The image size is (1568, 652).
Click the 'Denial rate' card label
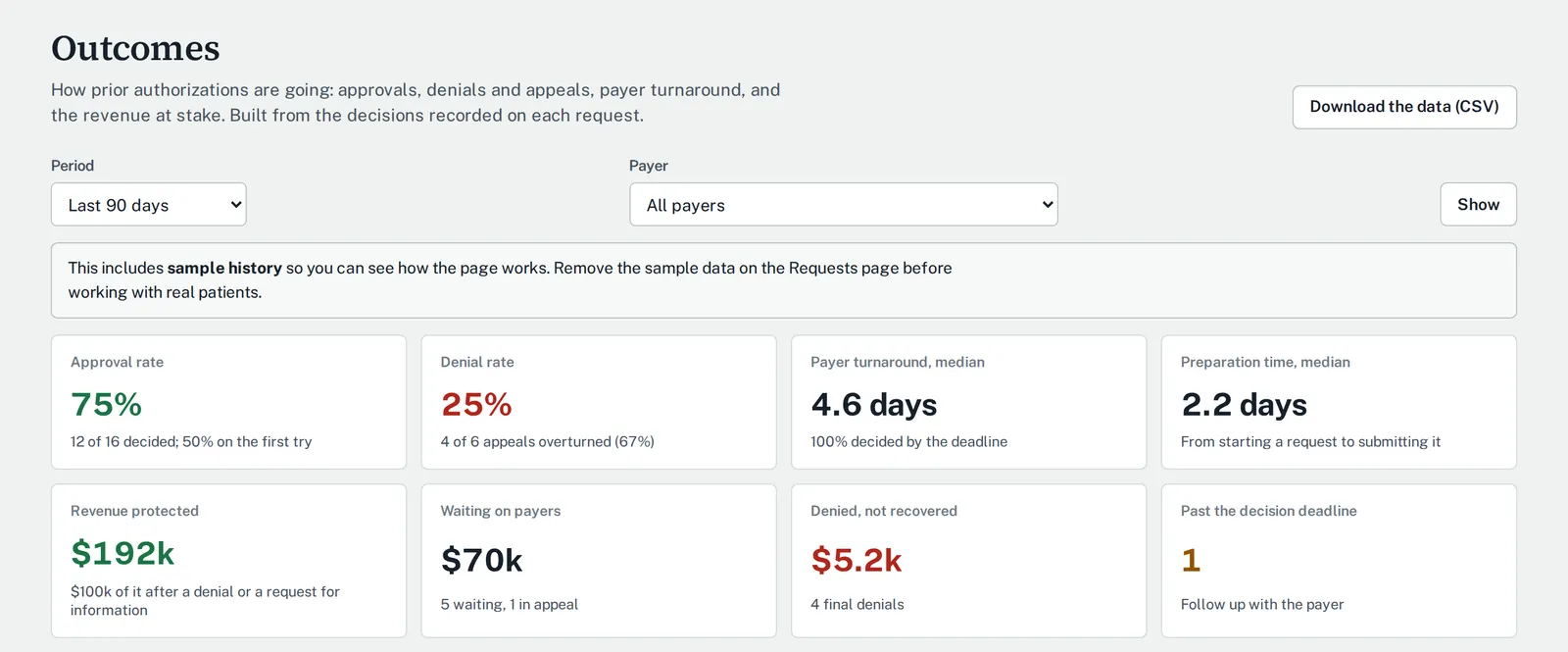(477, 362)
